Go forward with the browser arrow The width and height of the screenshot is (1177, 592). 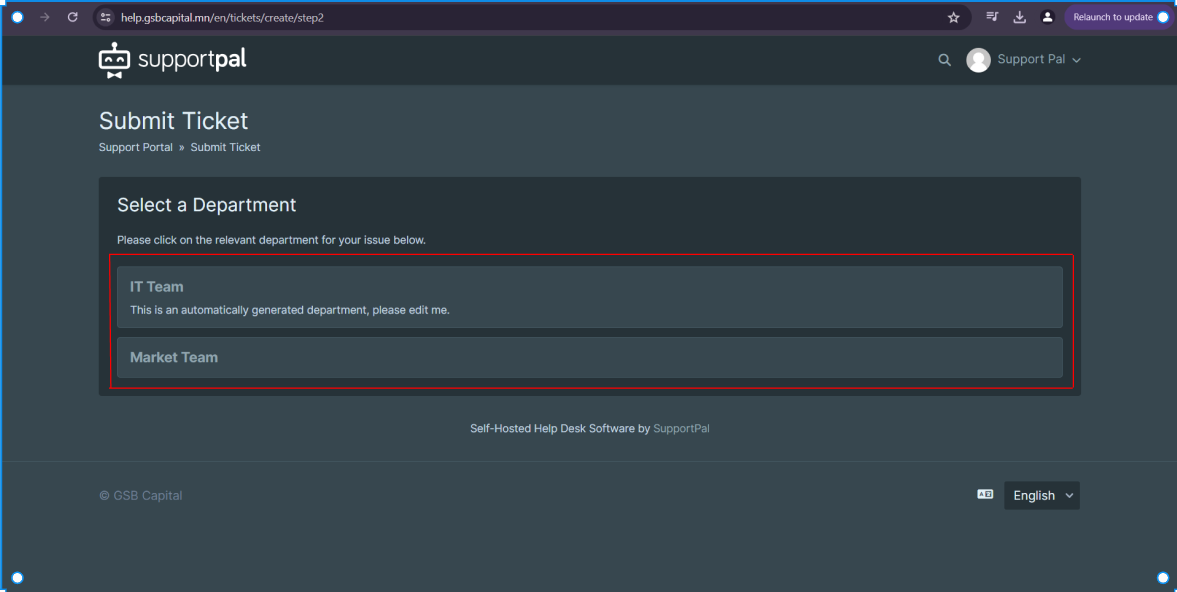45,17
